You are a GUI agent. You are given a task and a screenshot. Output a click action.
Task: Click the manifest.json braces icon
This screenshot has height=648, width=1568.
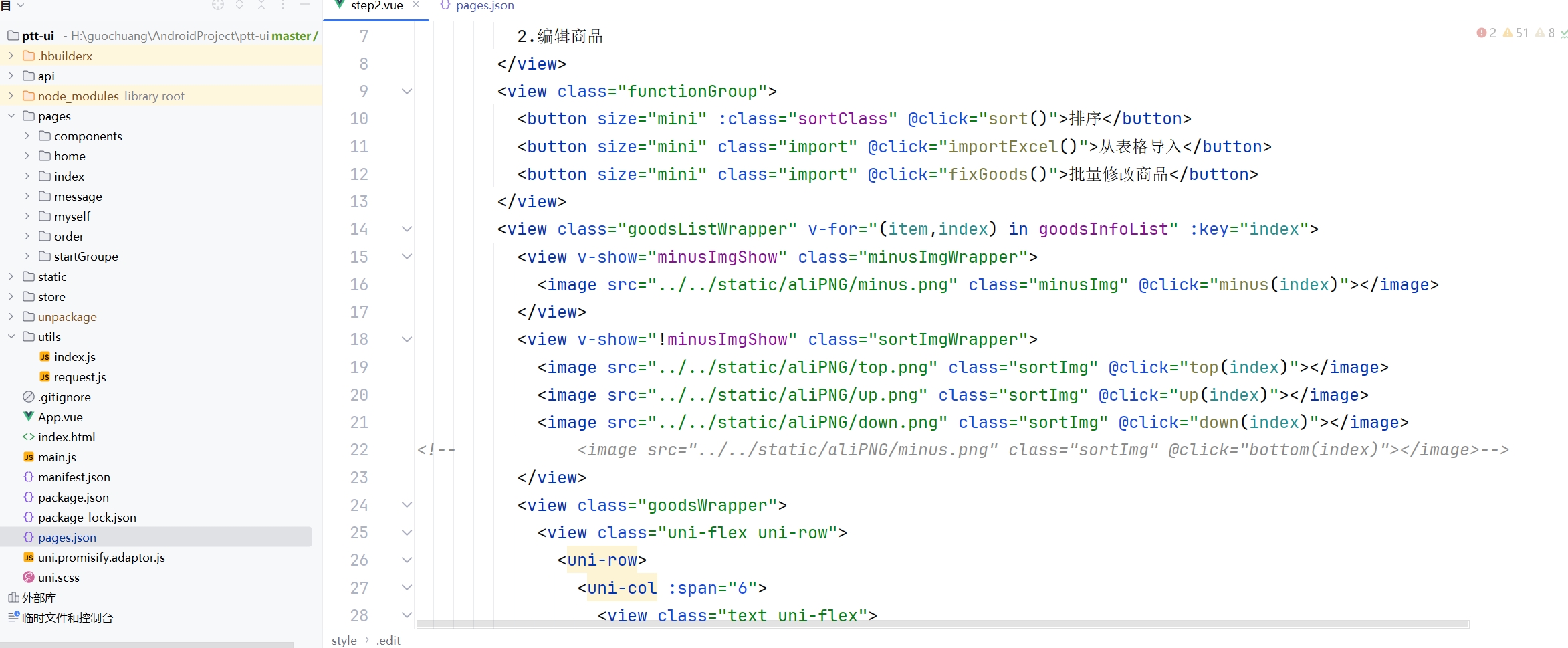coord(29,477)
